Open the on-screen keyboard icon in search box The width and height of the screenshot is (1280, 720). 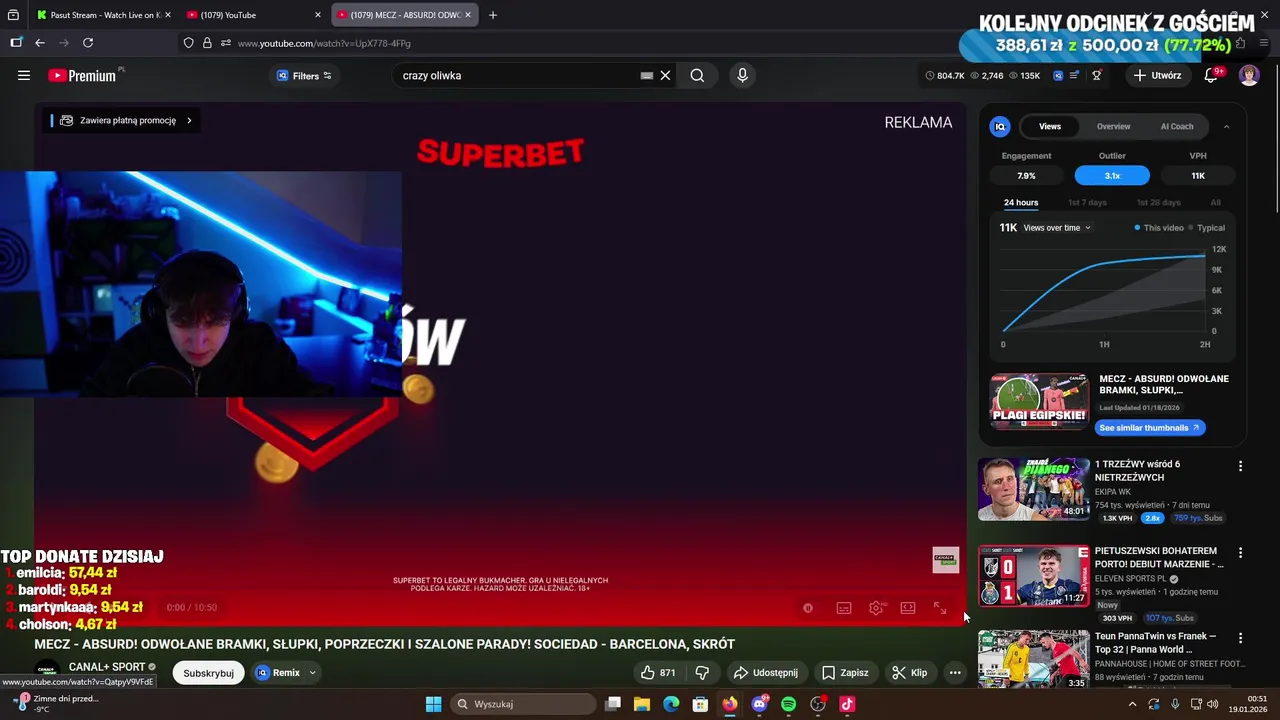pos(647,75)
